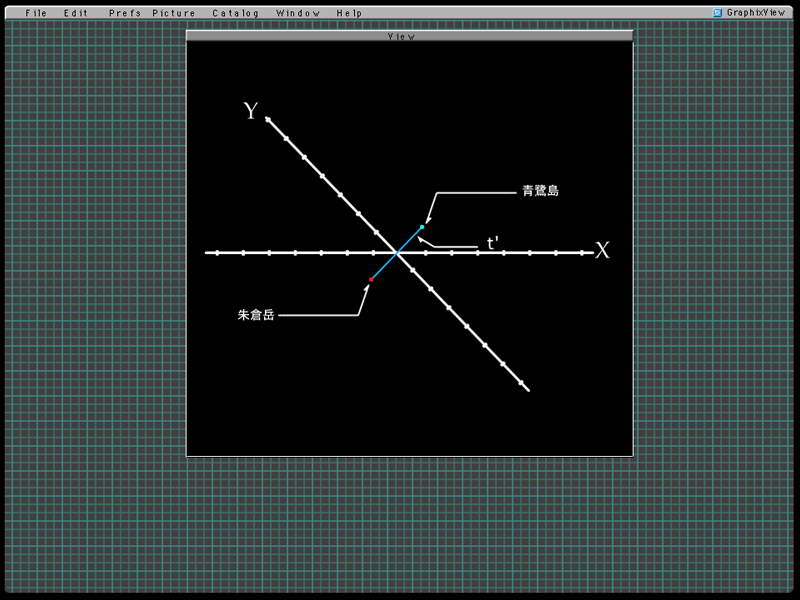Open the Prefs menu
The width and height of the screenshot is (800, 600).
tap(124, 13)
